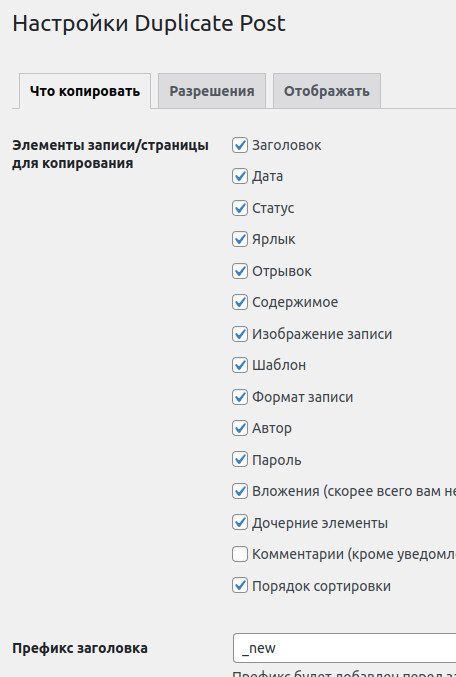Toggle the Шаблон checkbox

click(x=240, y=365)
